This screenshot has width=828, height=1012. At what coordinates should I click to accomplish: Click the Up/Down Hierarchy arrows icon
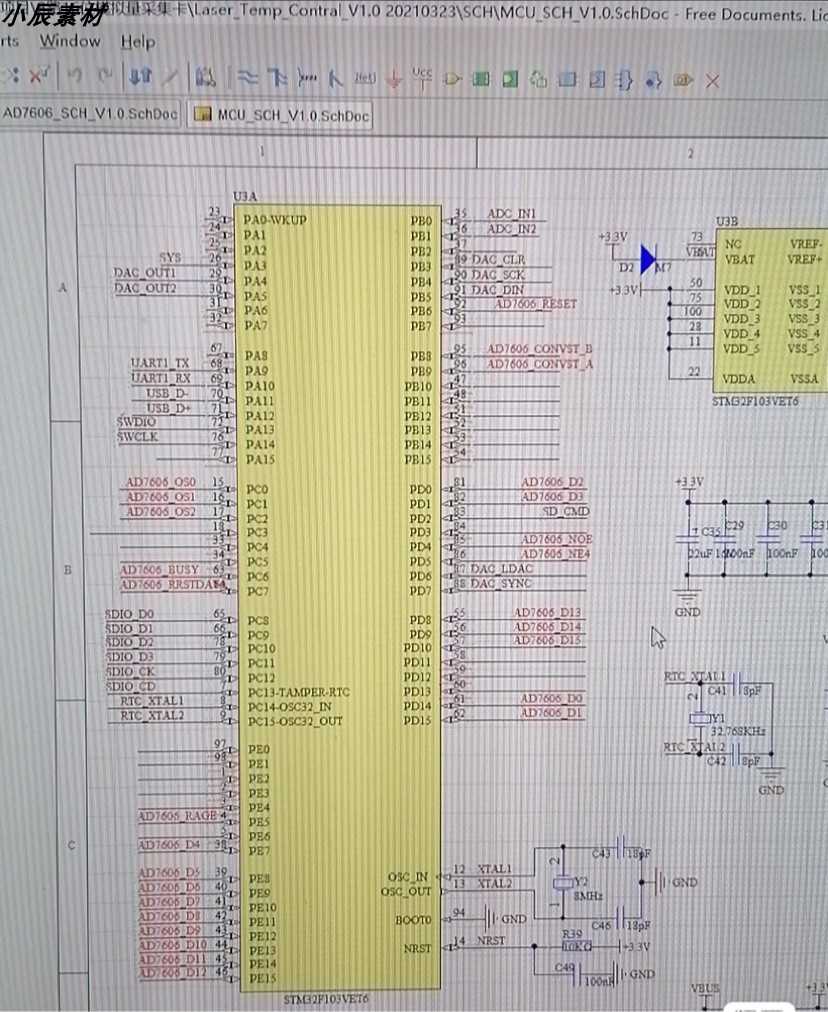click(140, 77)
